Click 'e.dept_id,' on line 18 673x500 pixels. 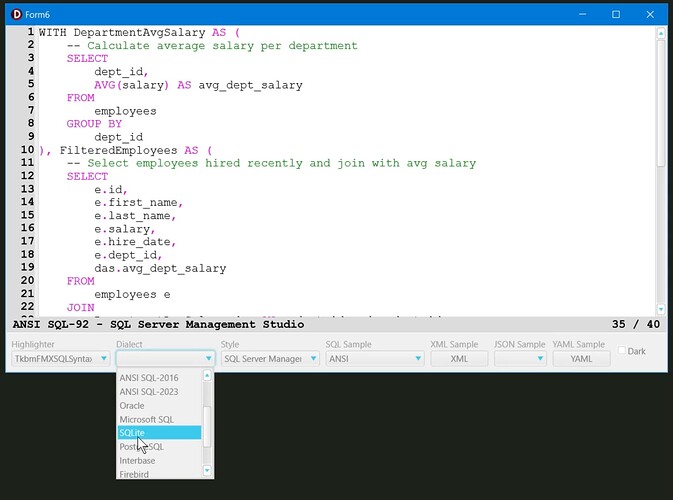(x=128, y=255)
